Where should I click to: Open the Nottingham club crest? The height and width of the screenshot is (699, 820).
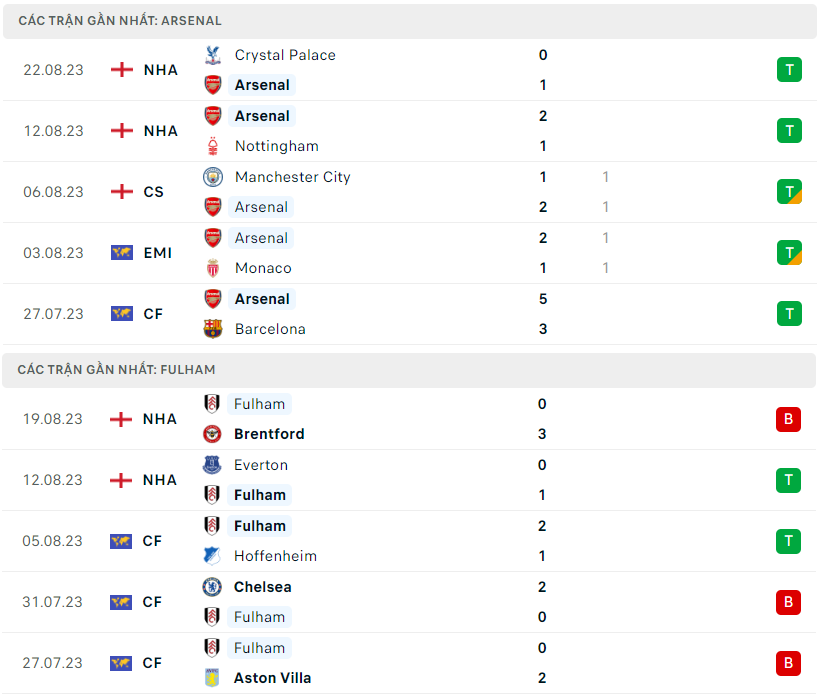click(212, 146)
